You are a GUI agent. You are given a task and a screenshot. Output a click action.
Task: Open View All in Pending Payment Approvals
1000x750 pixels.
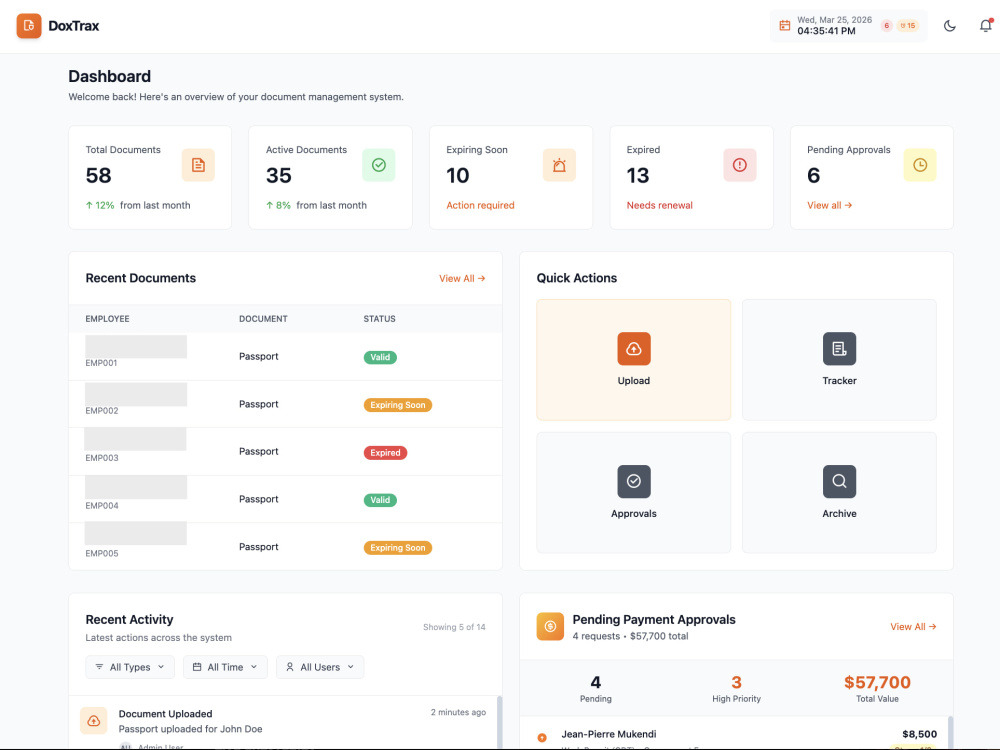[913, 627]
